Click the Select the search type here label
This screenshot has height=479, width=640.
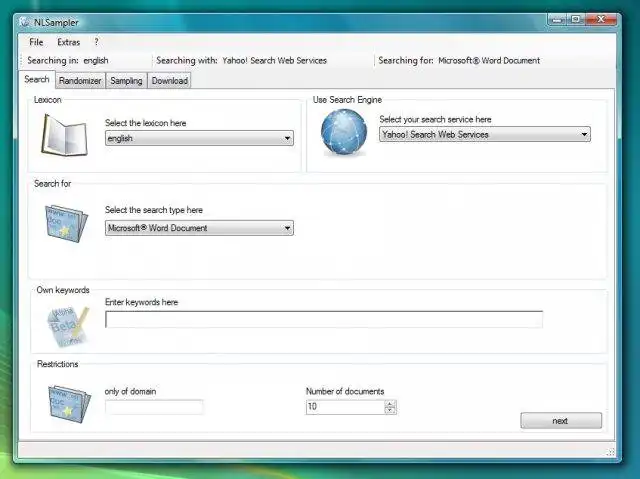(x=154, y=210)
